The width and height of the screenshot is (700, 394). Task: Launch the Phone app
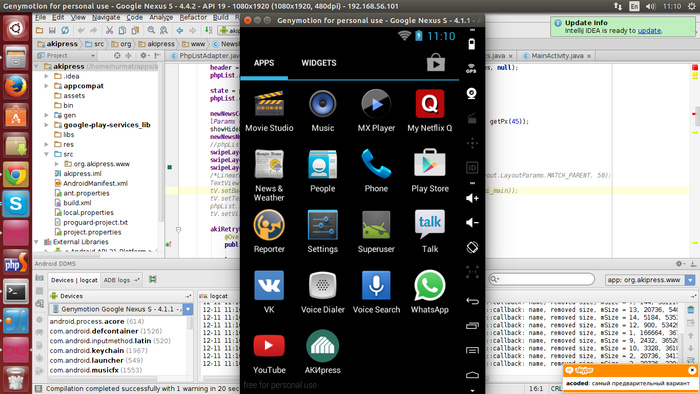(376, 171)
